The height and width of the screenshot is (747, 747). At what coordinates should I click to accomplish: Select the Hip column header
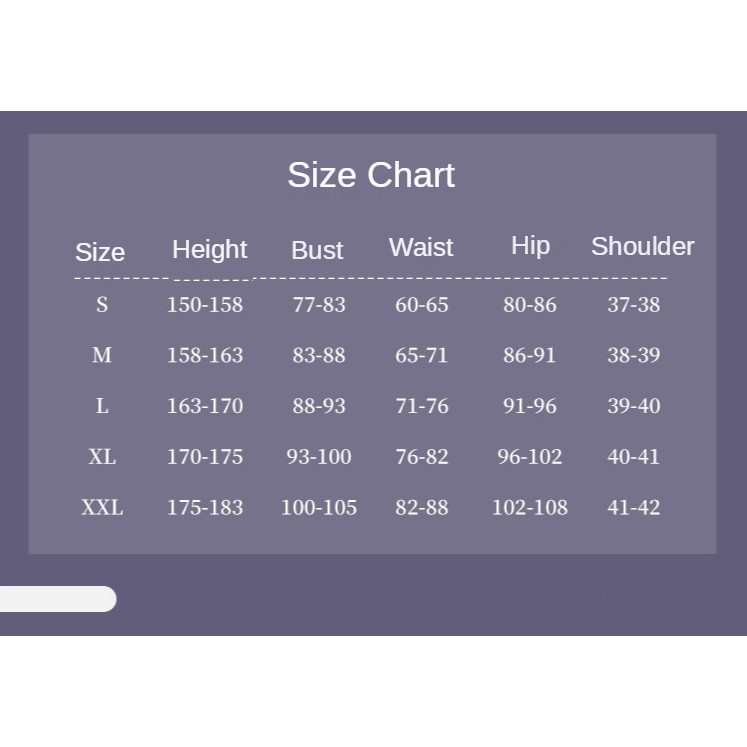(530, 246)
